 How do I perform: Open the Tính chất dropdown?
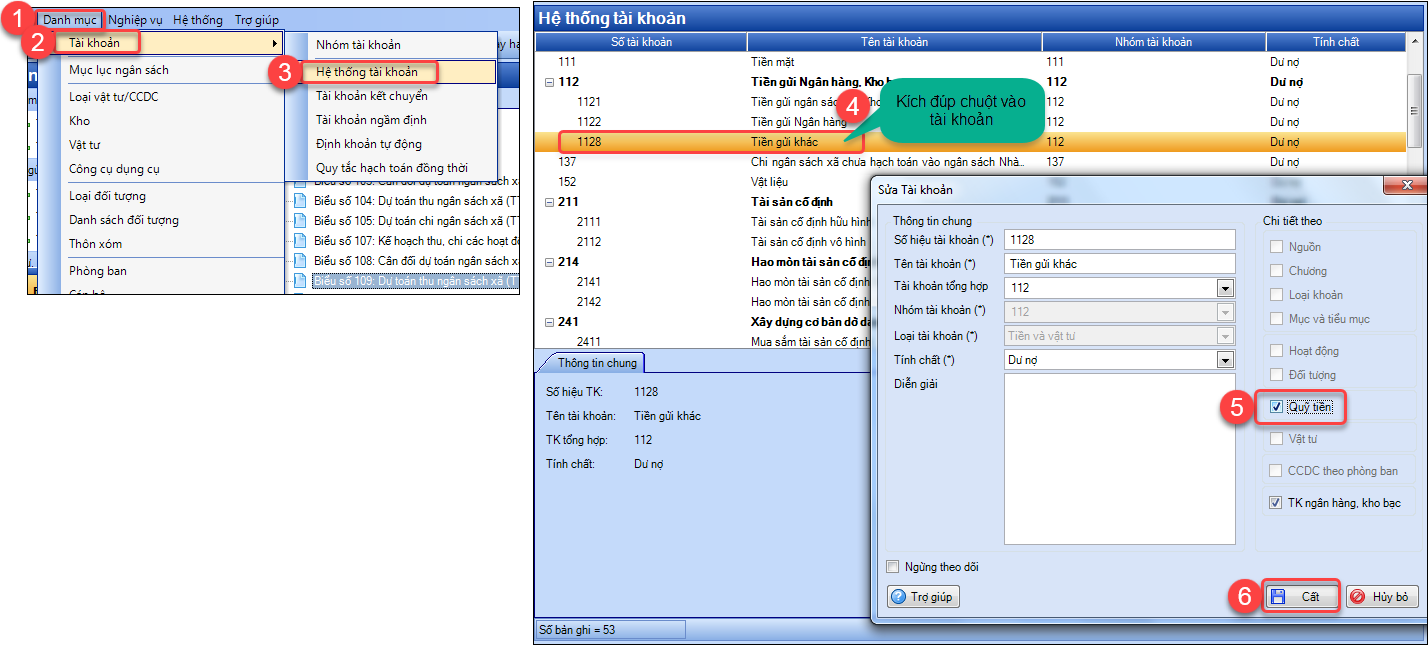1225,360
